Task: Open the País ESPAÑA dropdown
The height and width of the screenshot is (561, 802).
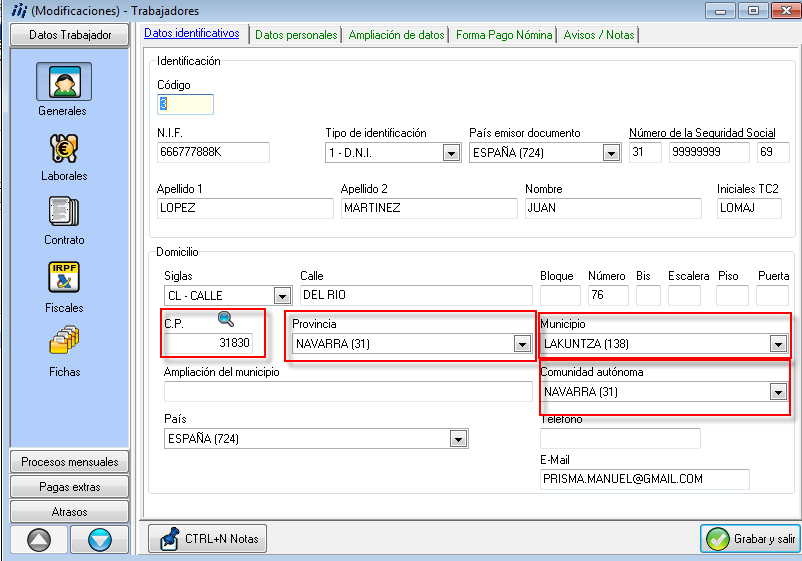Action: tap(458, 439)
